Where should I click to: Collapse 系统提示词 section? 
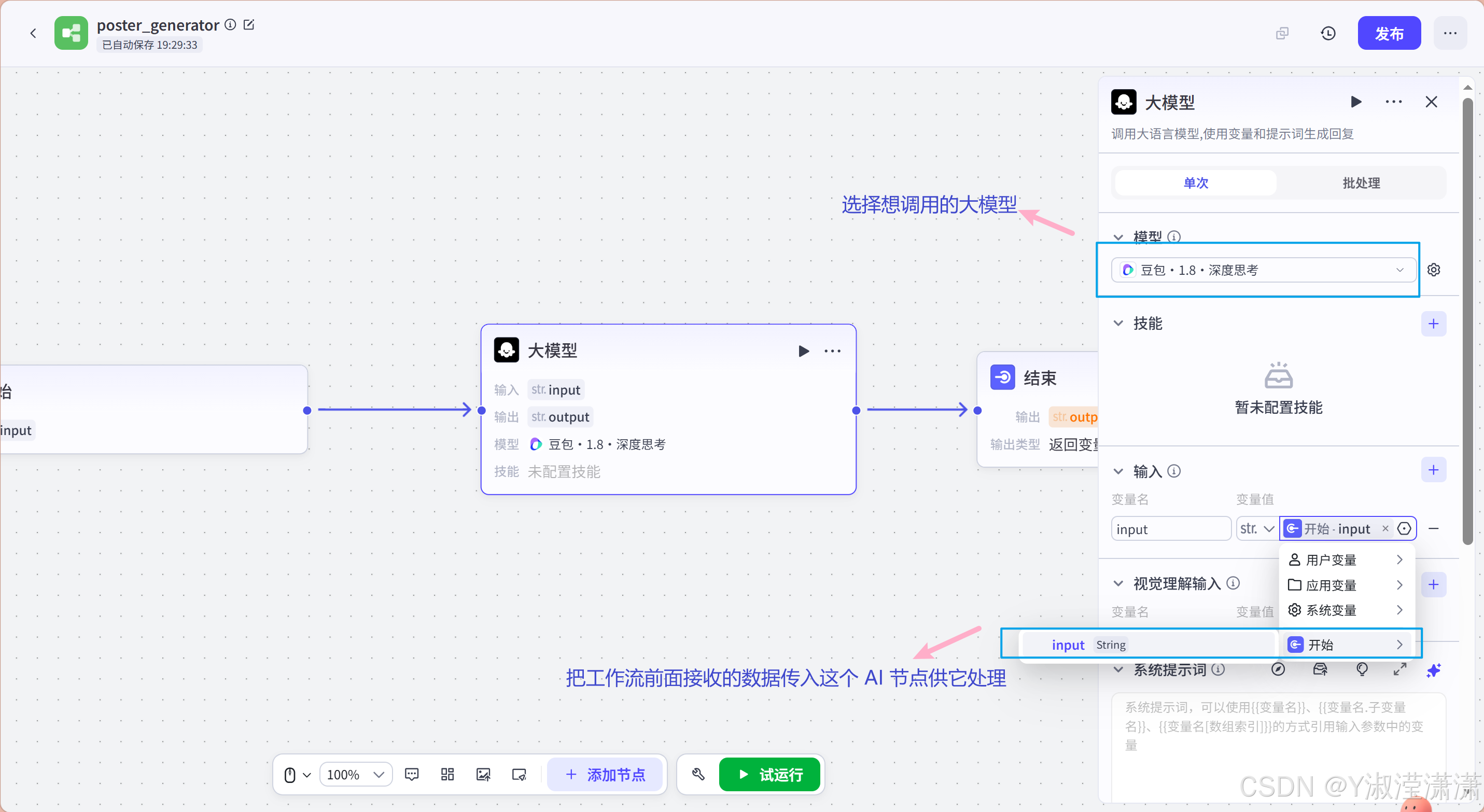[1118, 669]
